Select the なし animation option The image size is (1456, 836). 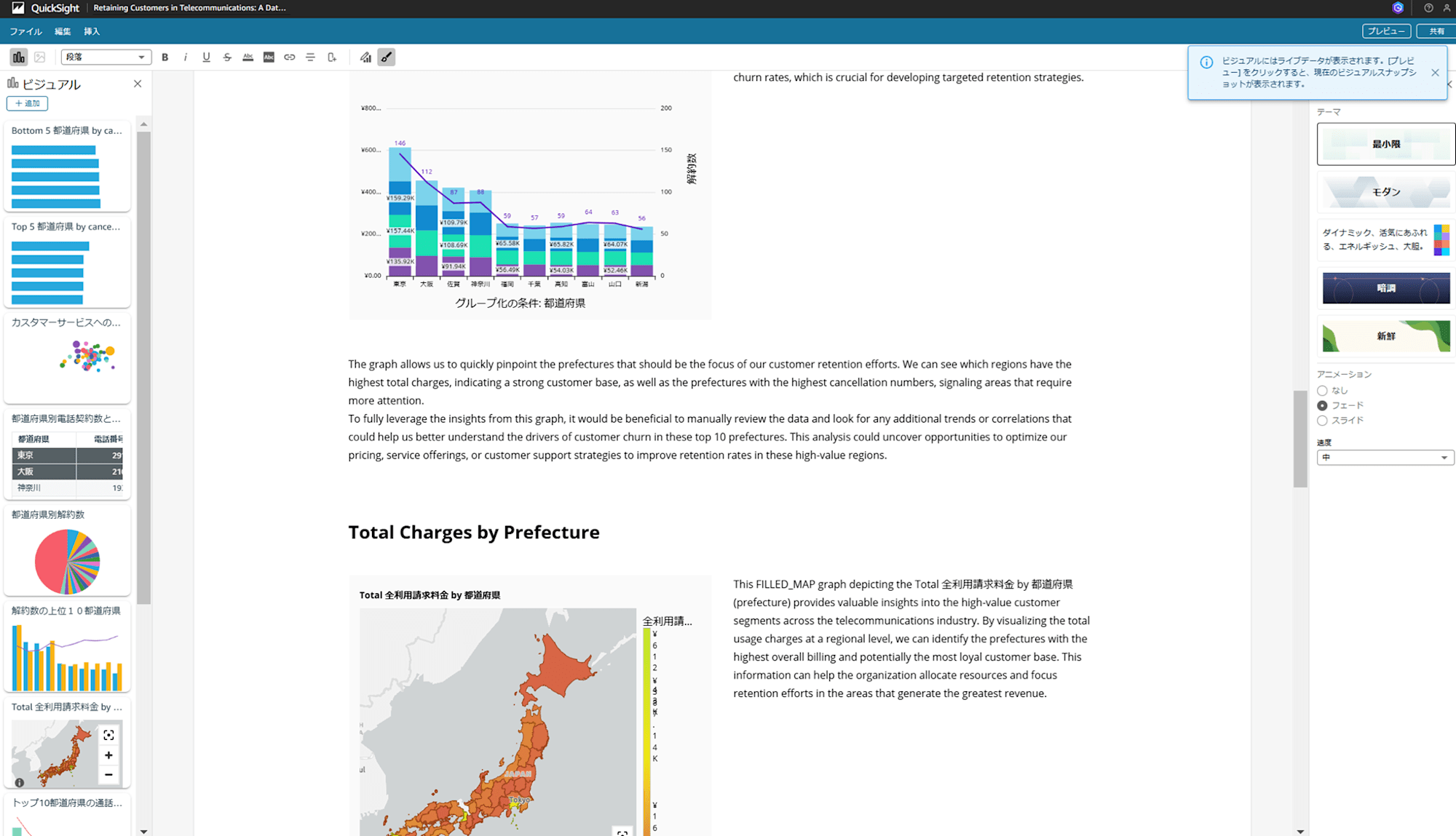(1322, 391)
